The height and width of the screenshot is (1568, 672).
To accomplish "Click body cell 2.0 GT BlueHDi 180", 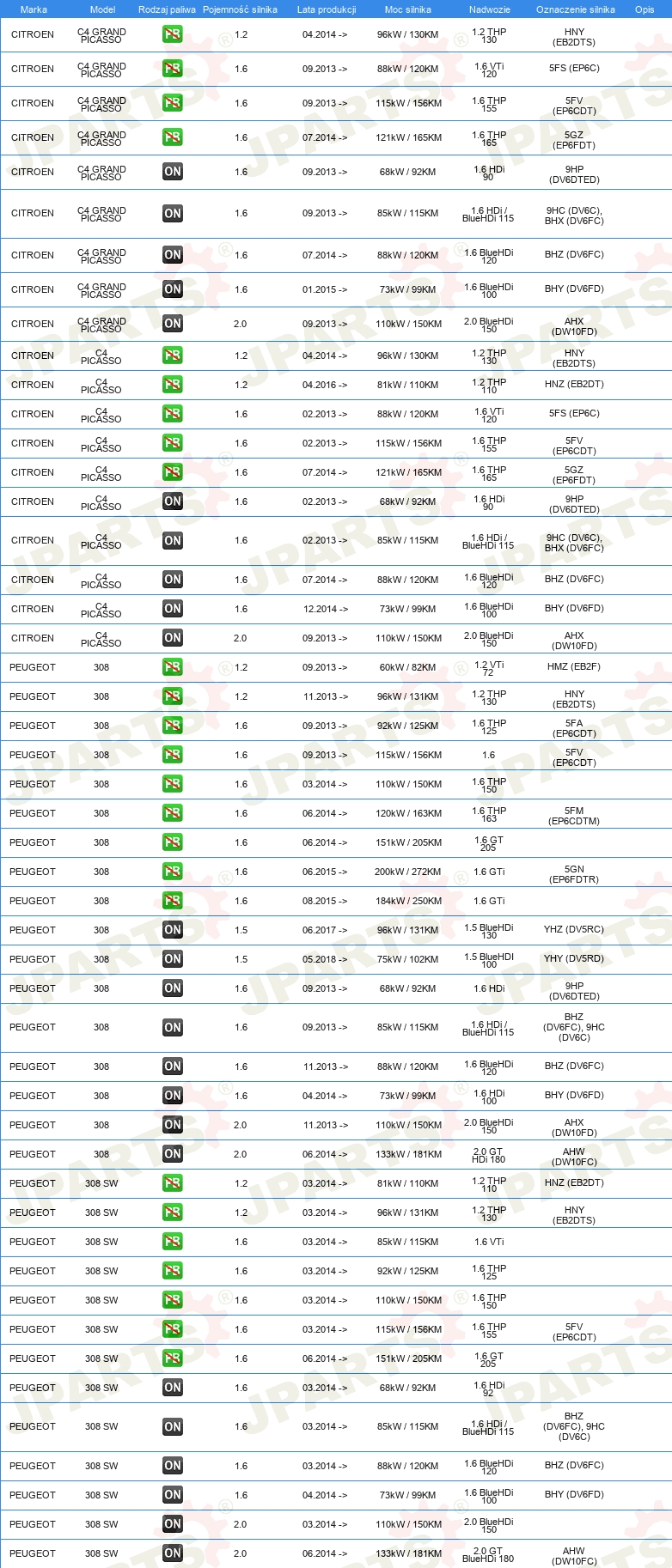I will 488,1554.
